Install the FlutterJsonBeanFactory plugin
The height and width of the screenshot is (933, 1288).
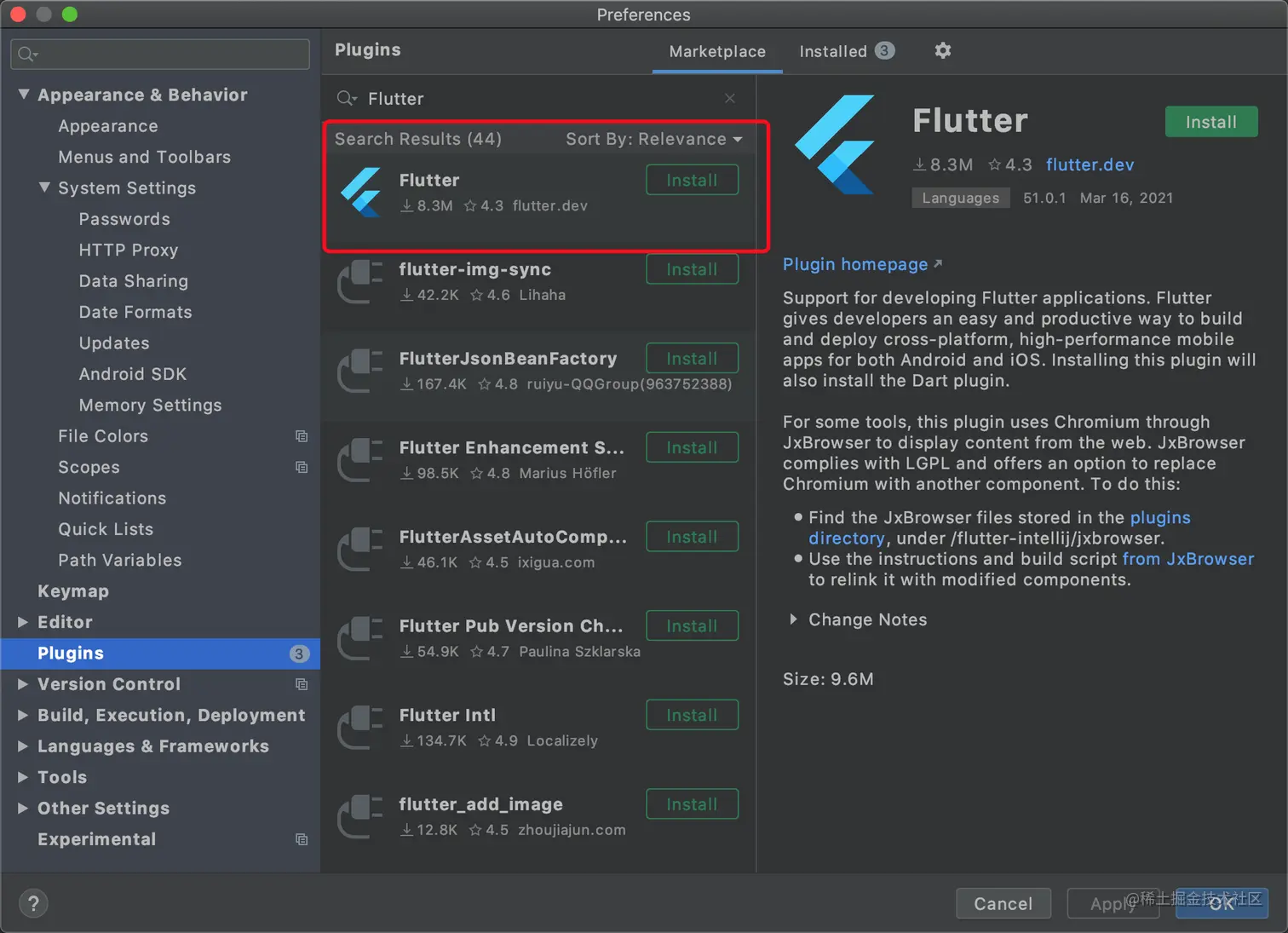(x=692, y=359)
